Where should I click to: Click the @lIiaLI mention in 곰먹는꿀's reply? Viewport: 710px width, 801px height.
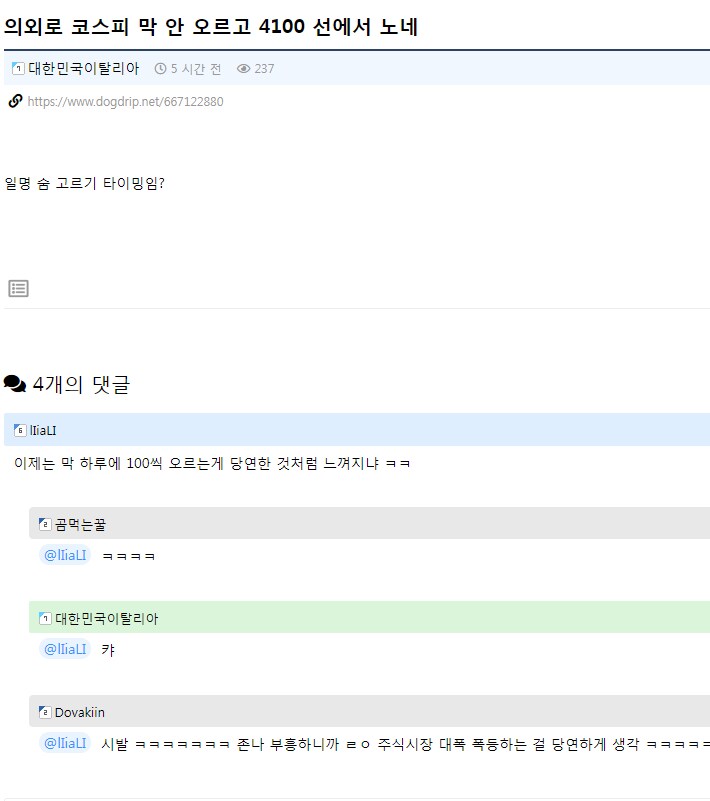65,555
